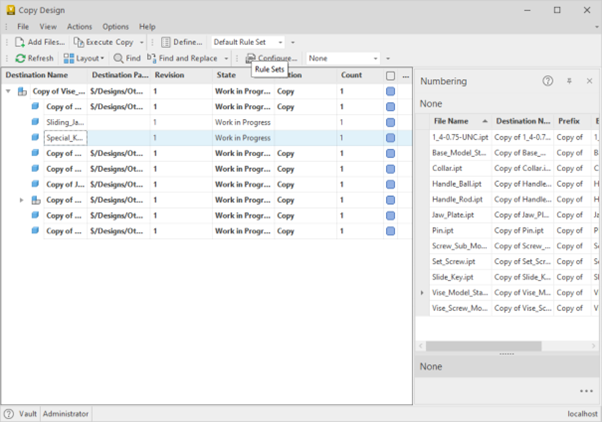Select the Special_K destination name field

[66, 138]
